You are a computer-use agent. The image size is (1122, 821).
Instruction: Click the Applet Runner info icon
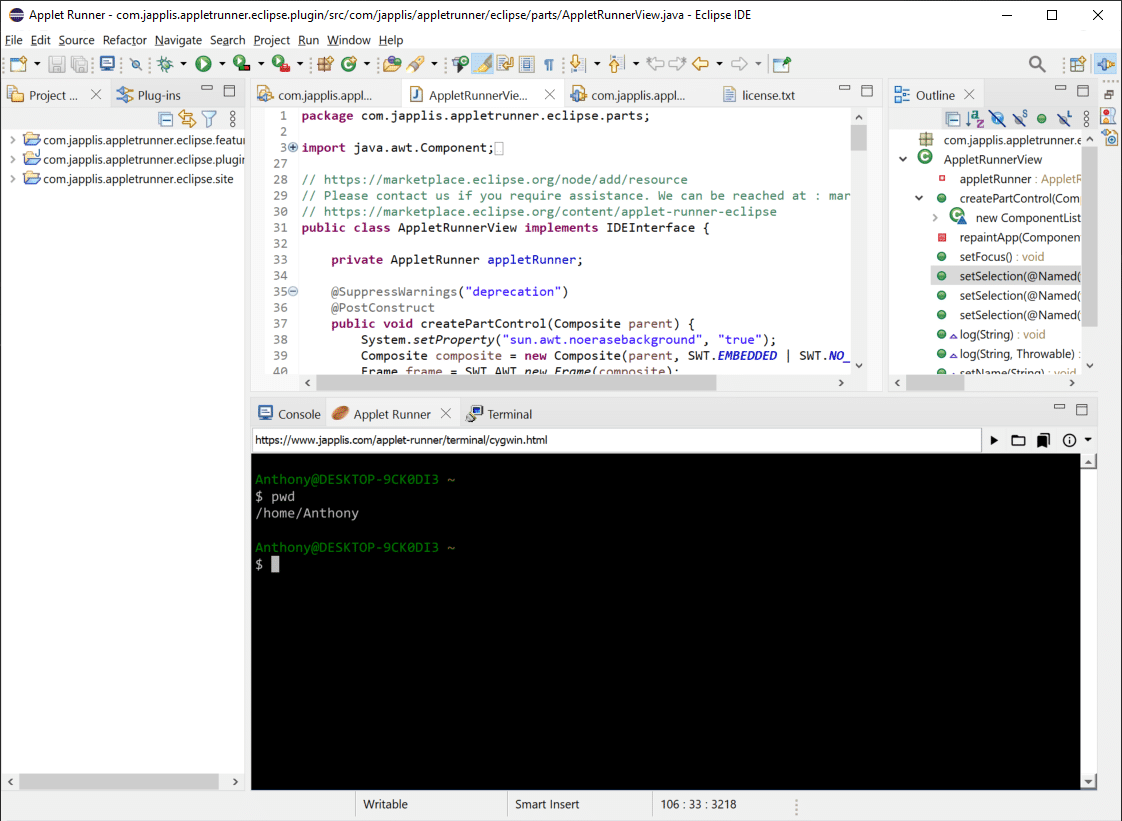point(1069,440)
